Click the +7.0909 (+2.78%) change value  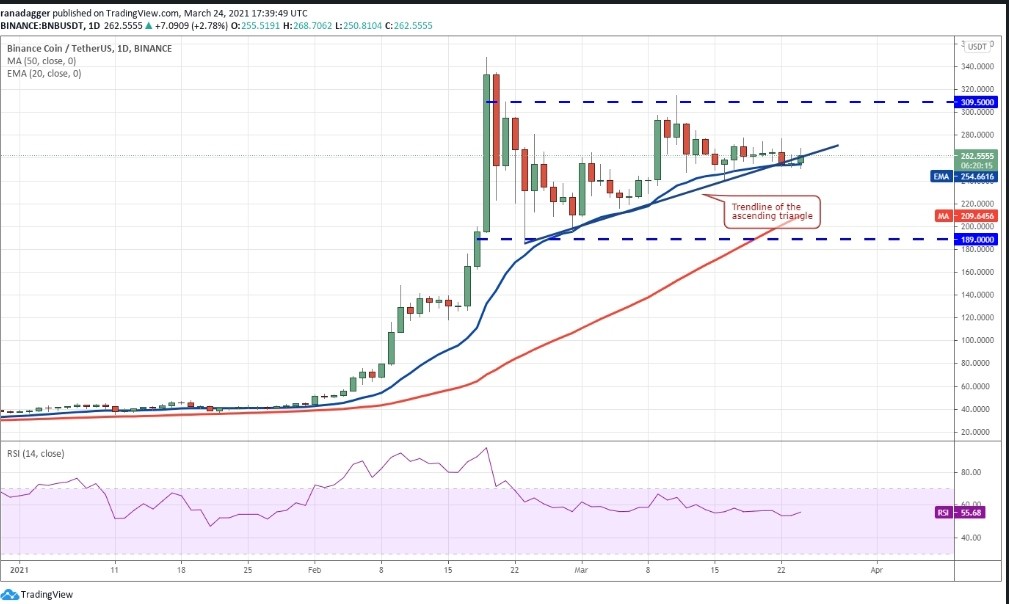(x=191, y=26)
